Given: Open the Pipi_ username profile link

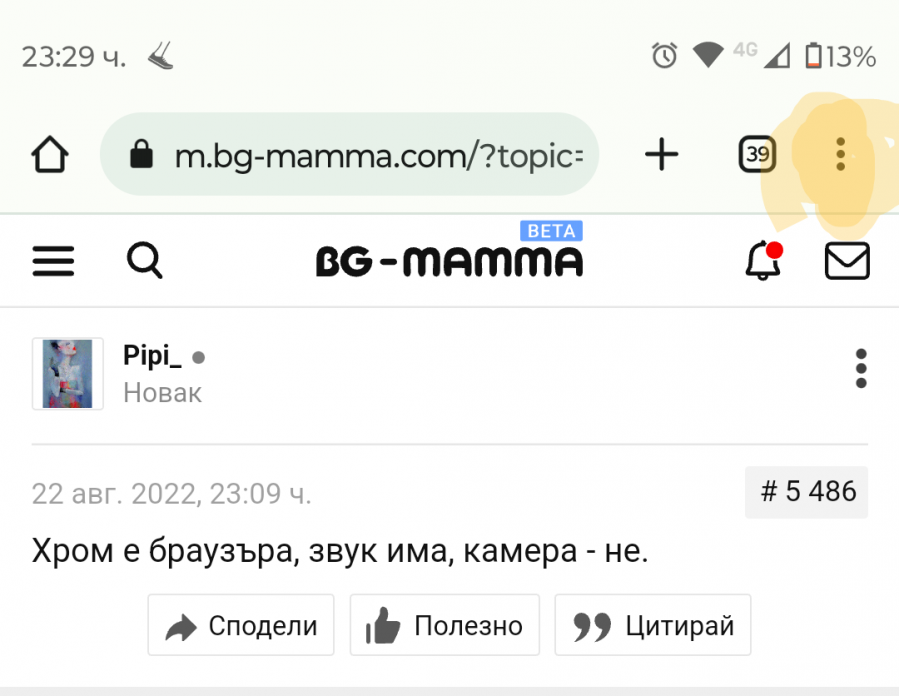Looking at the screenshot, I should (x=153, y=356).
